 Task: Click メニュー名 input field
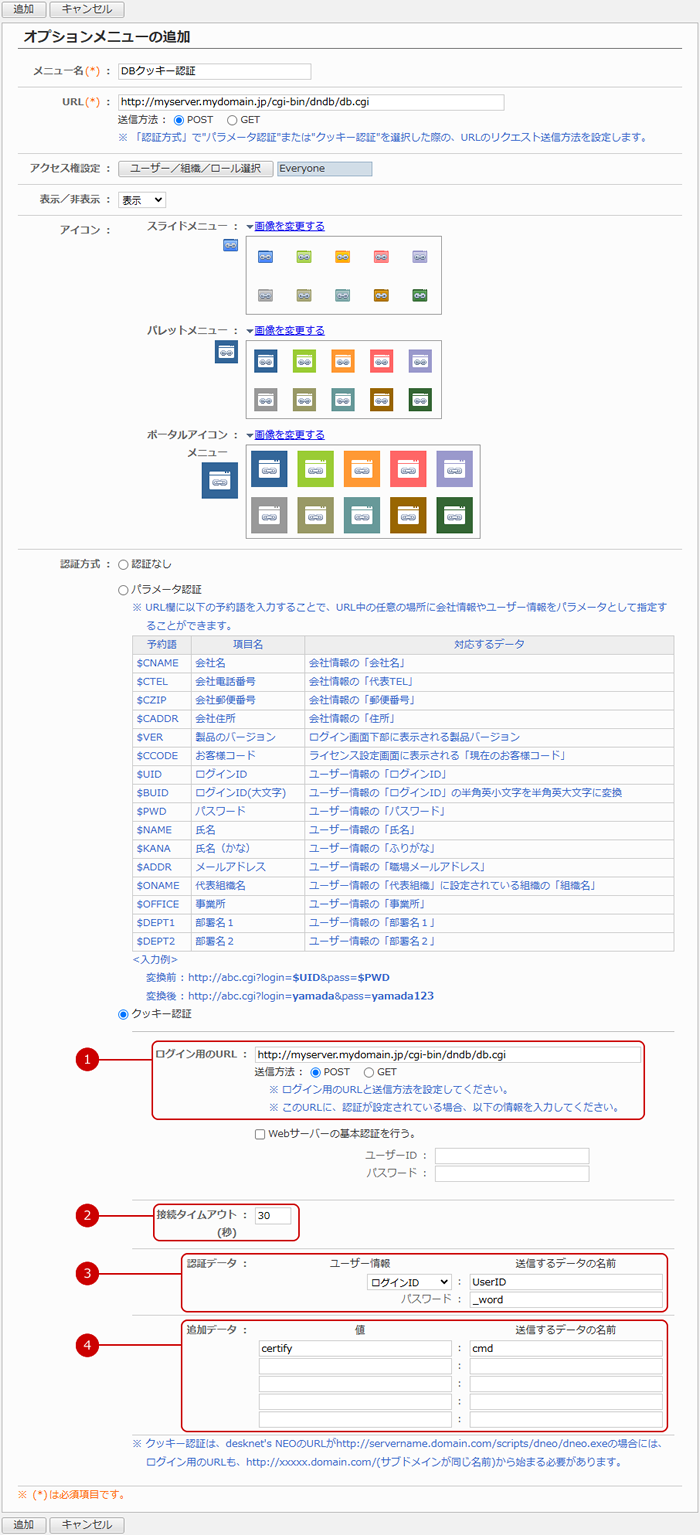pyautogui.click(x=215, y=71)
